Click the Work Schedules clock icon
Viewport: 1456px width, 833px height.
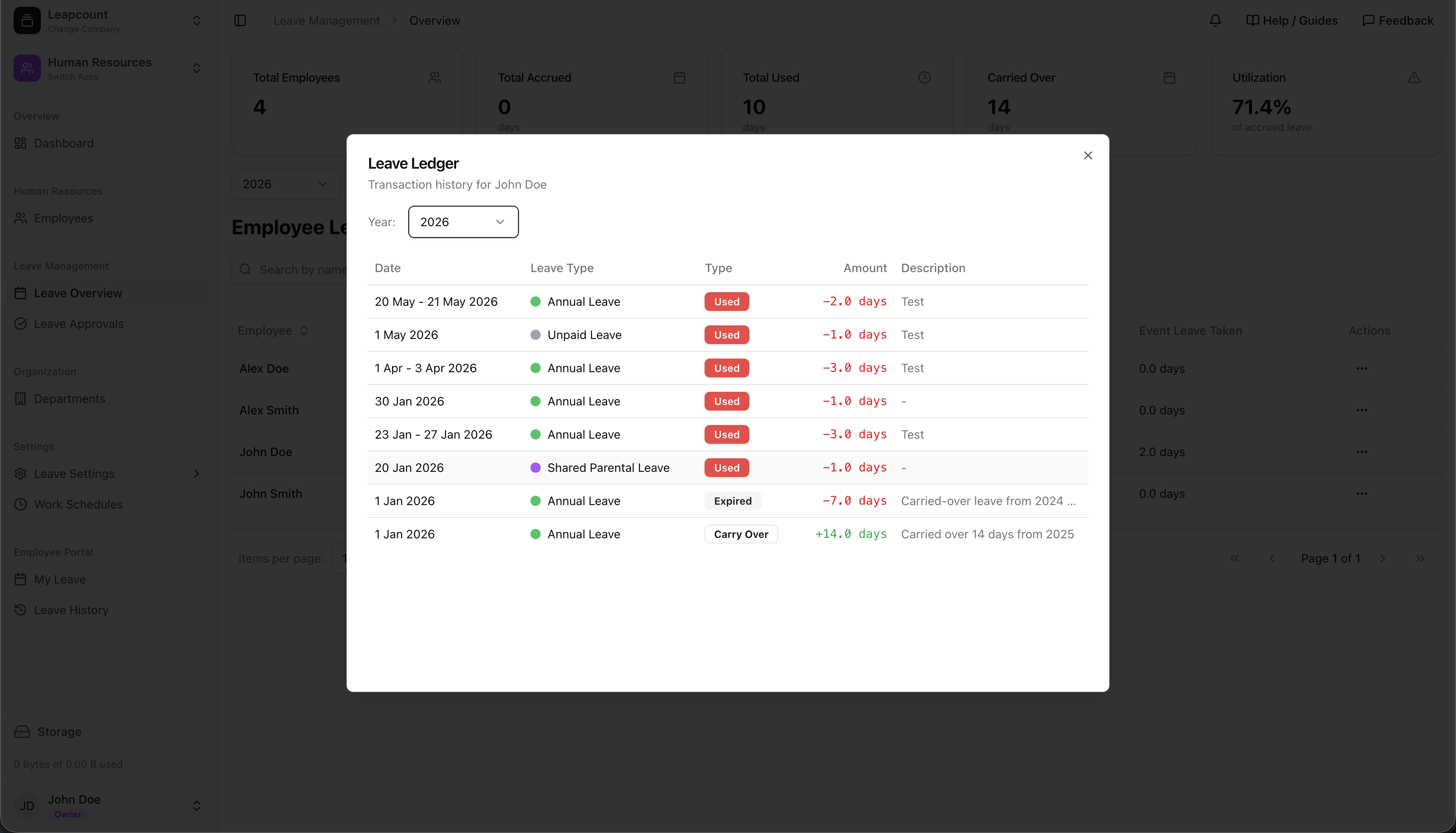(20, 504)
